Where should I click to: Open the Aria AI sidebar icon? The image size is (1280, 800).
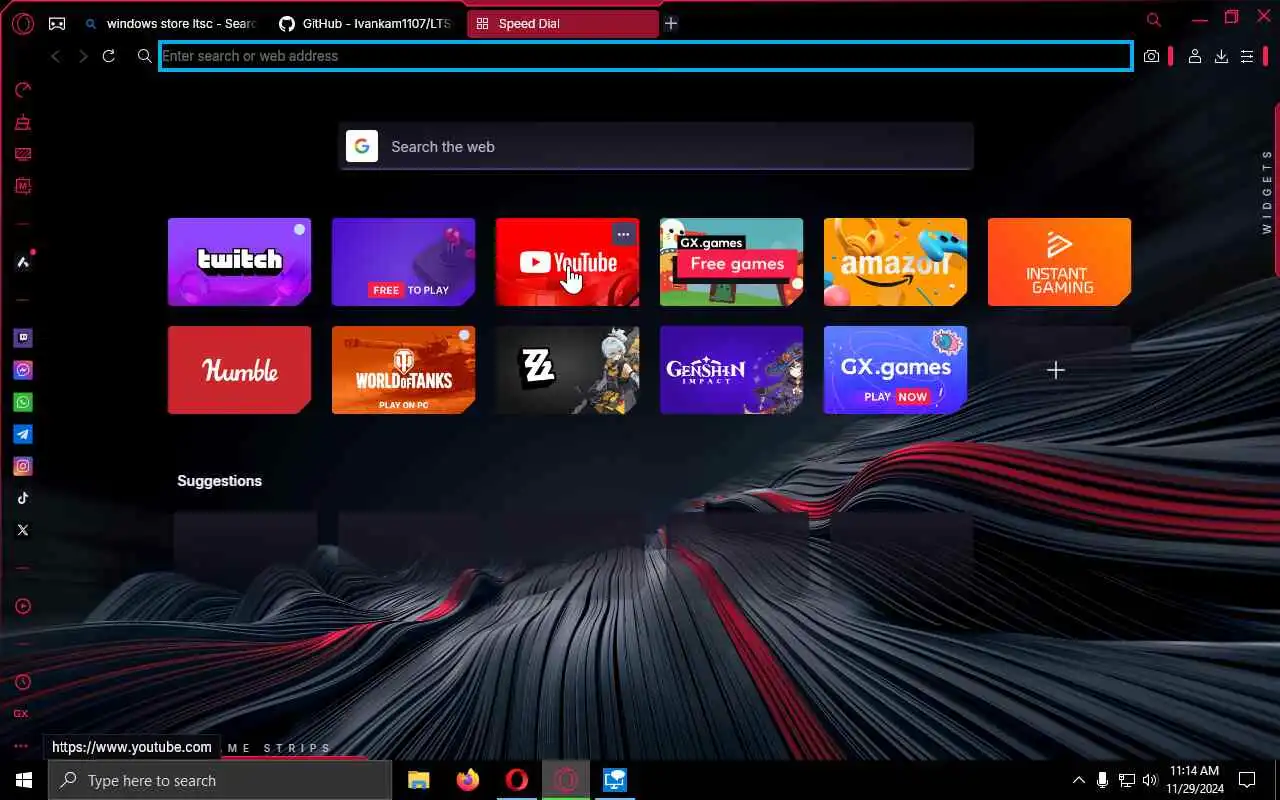pyautogui.click(x=23, y=262)
